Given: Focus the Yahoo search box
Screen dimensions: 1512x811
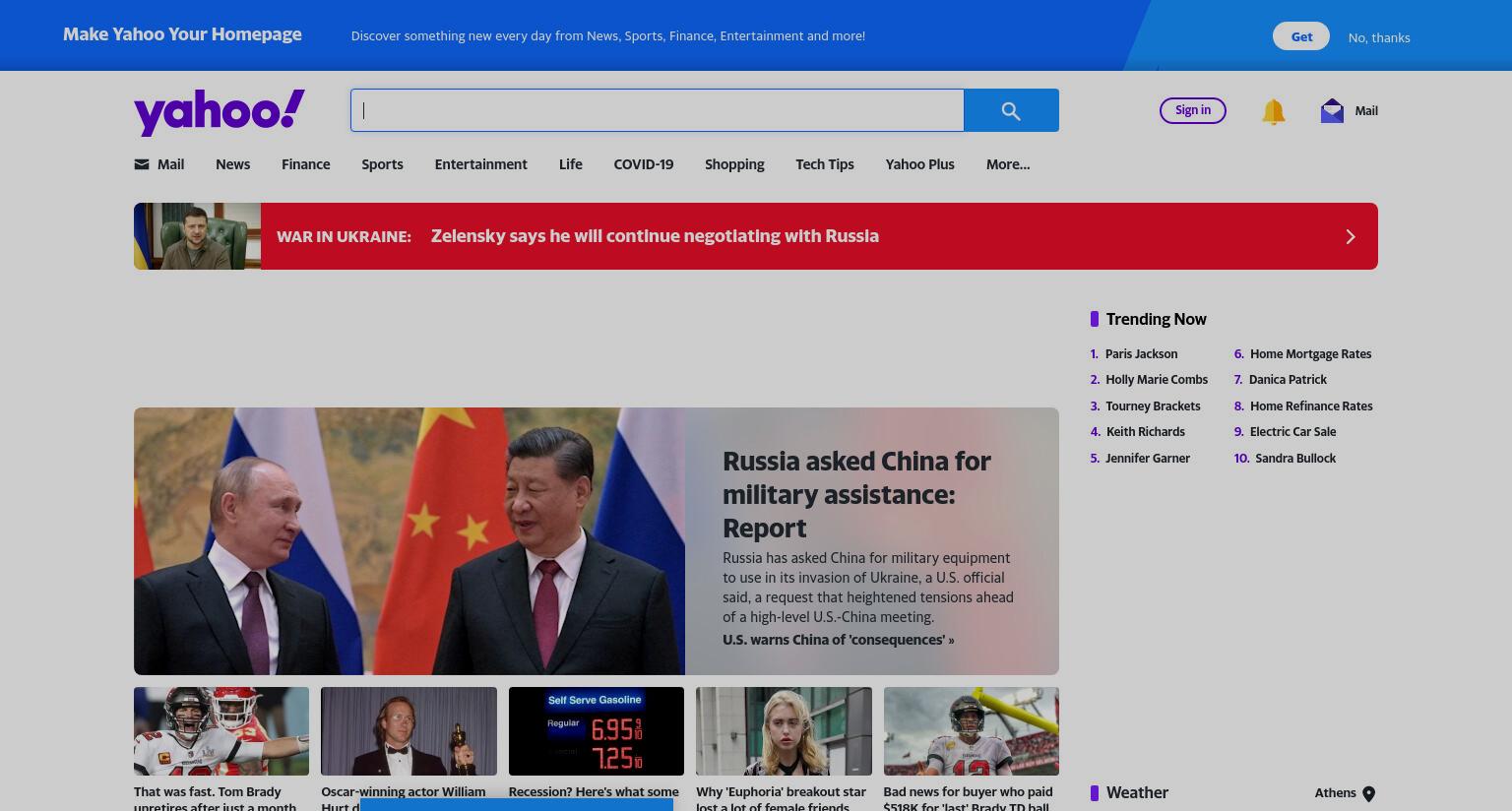Looking at the screenshot, I should (x=658, y=110).
